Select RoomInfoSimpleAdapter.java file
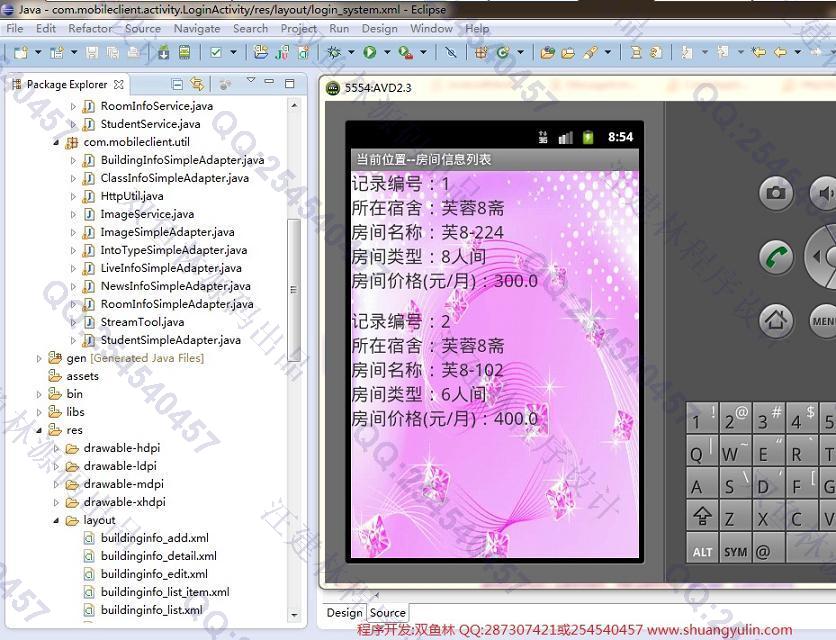Screen dimensions: 836x640 click(176, 304)
